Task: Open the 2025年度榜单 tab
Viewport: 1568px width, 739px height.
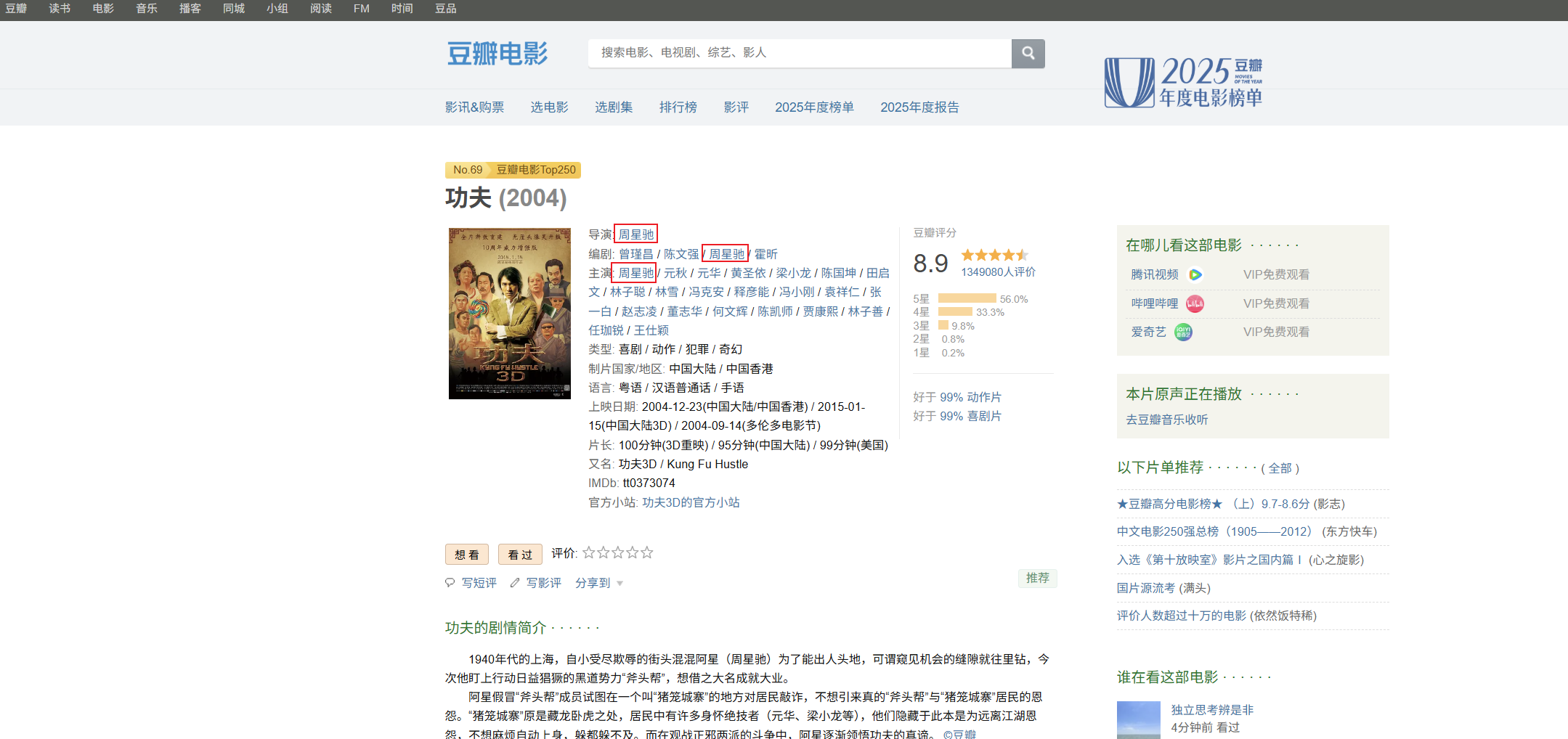Action: 814,107
